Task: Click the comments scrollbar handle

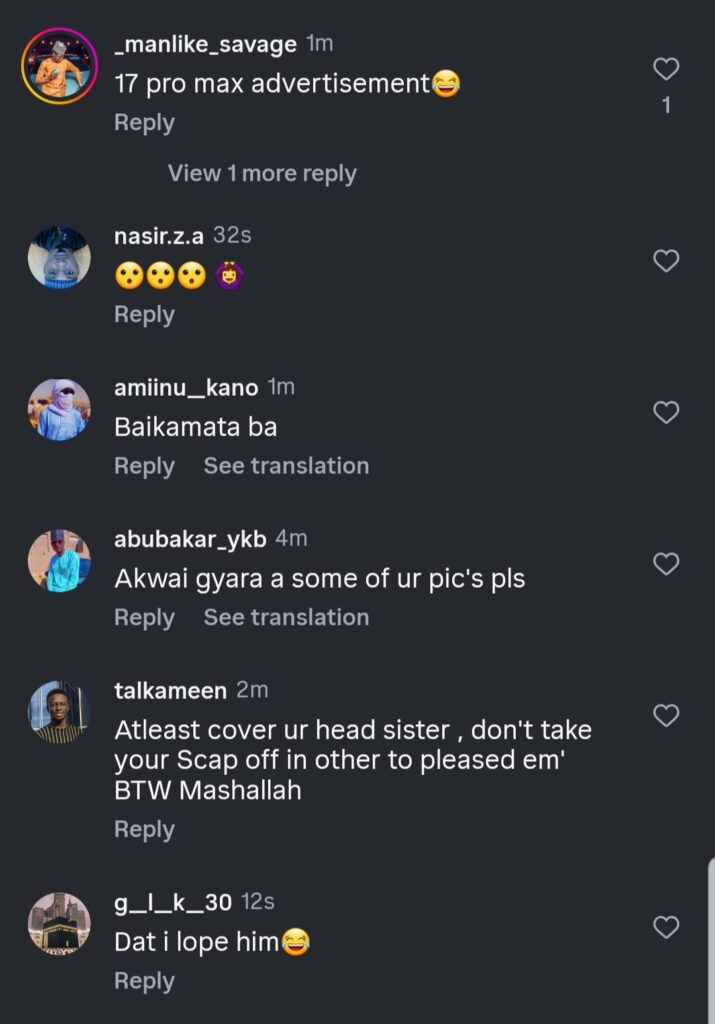Action: [x=710, y=940]
